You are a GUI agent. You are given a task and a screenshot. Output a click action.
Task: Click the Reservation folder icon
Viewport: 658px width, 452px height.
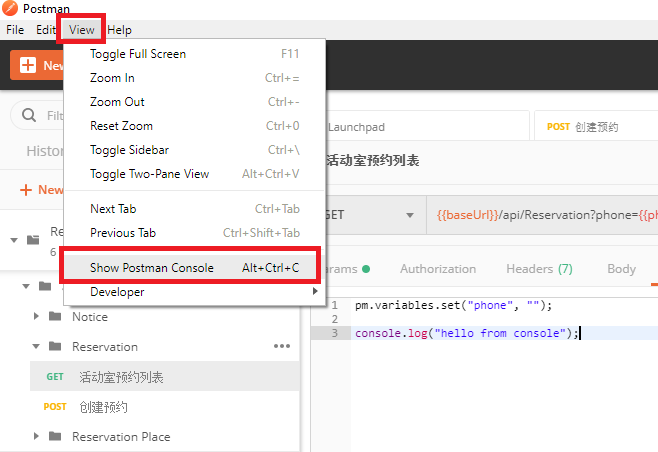(55, 346)
